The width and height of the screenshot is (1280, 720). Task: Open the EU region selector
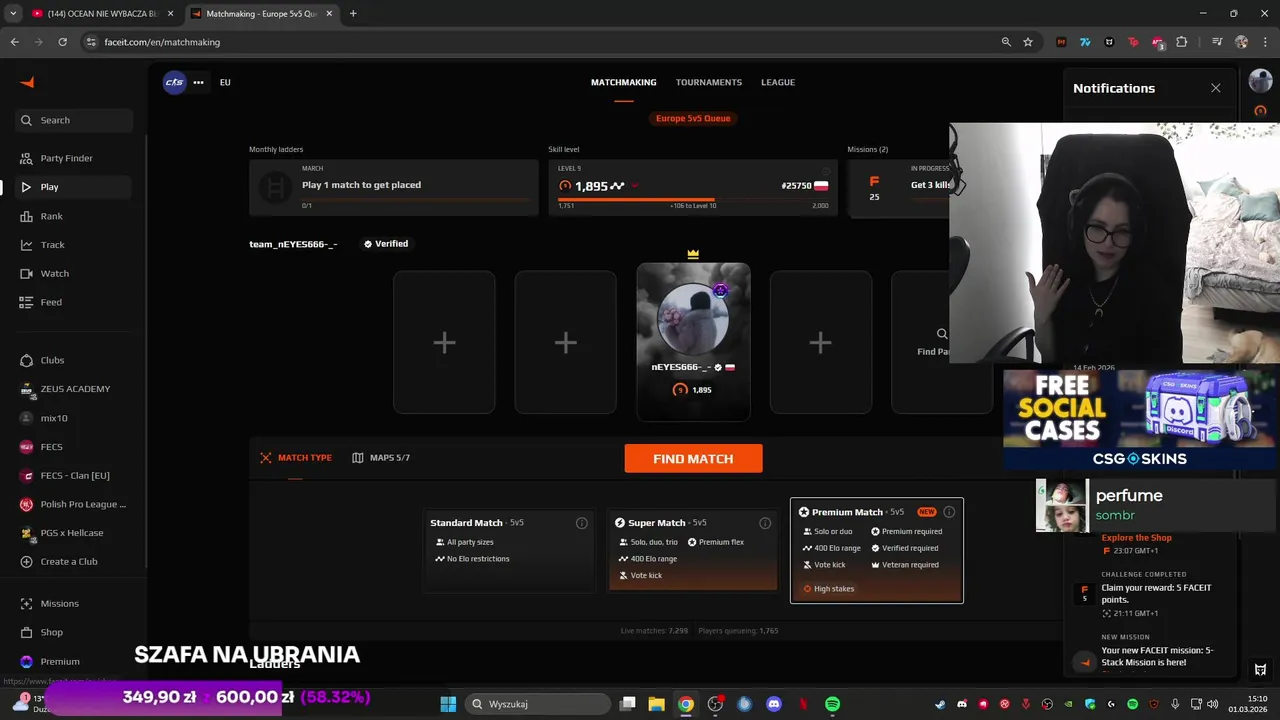pos(225,82)
